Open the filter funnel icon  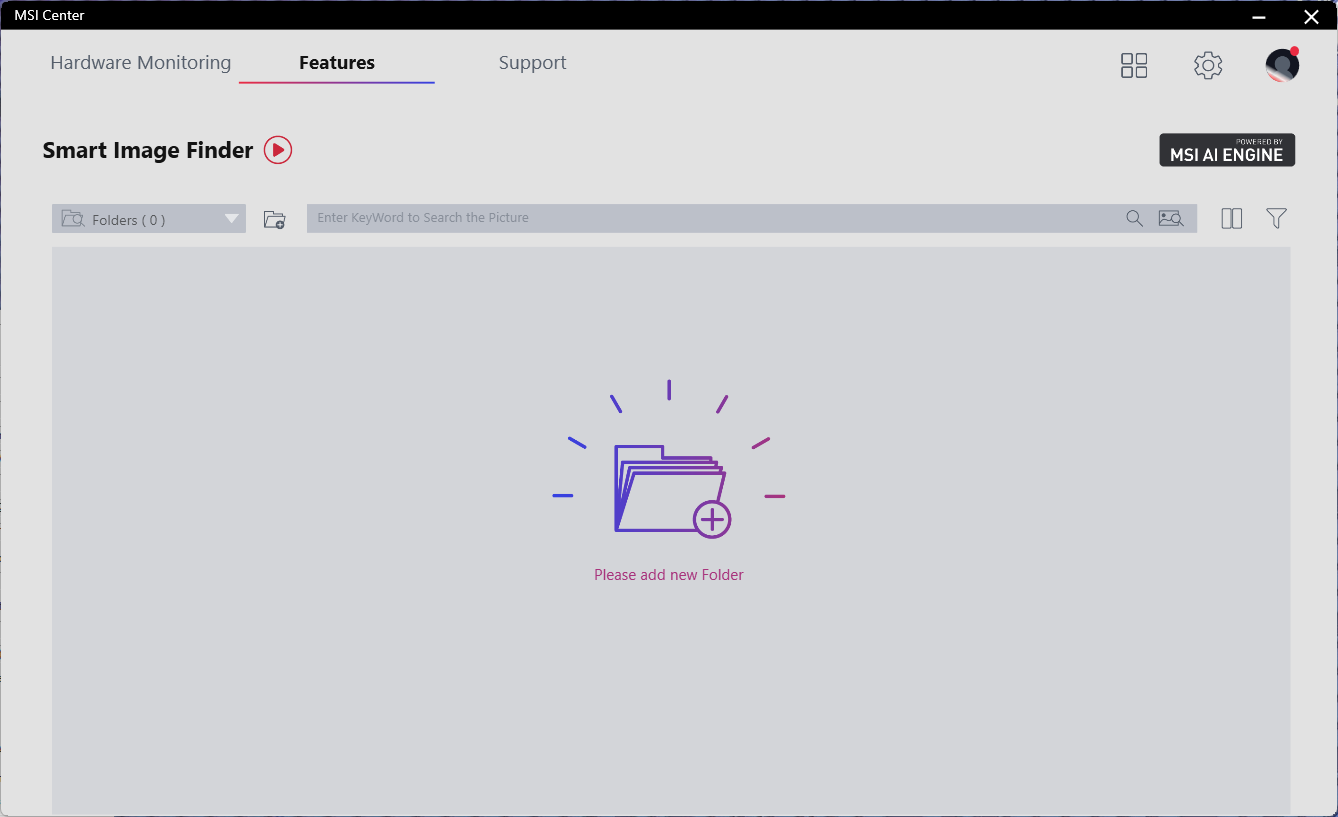pyautogui.click(x=1276, y=218)
